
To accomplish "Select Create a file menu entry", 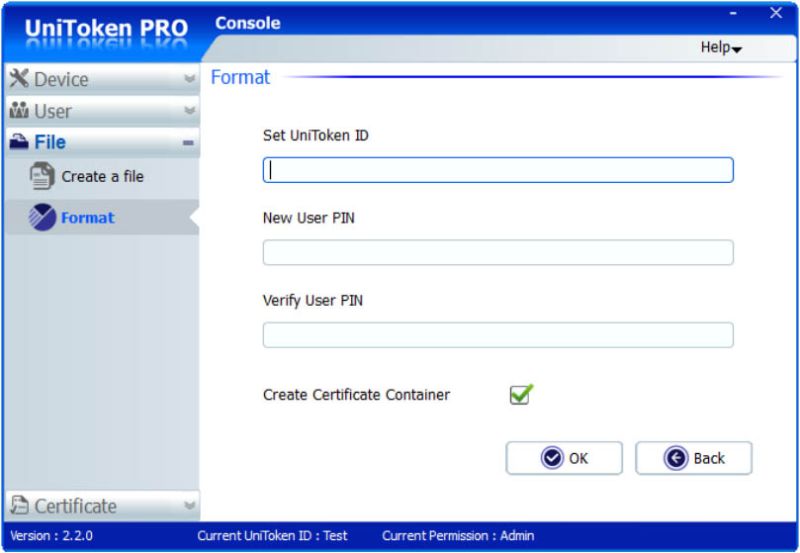I will tap(102, 177).
